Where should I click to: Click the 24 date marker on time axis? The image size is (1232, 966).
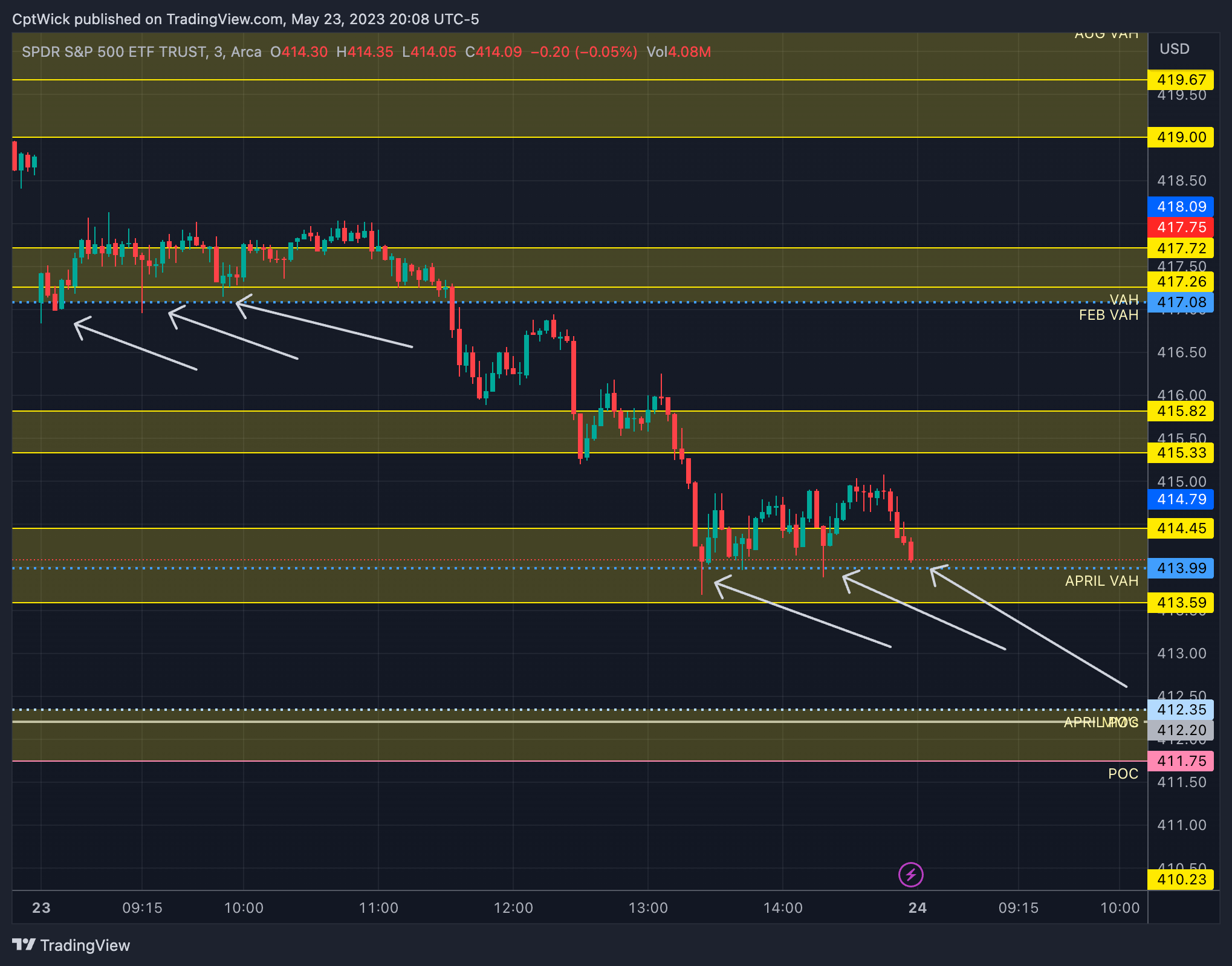coord(917,907)
